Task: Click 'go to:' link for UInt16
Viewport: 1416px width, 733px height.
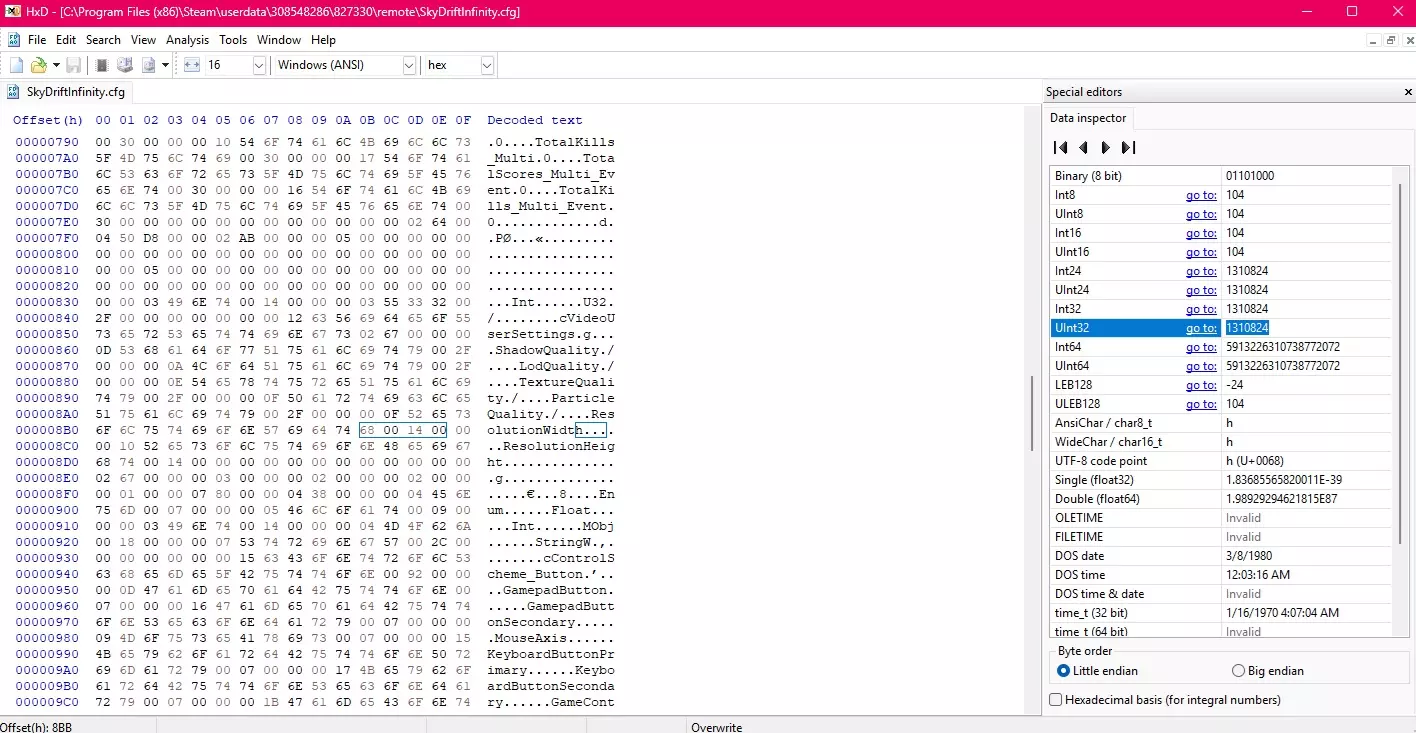Action: [x=1201, y=252]
